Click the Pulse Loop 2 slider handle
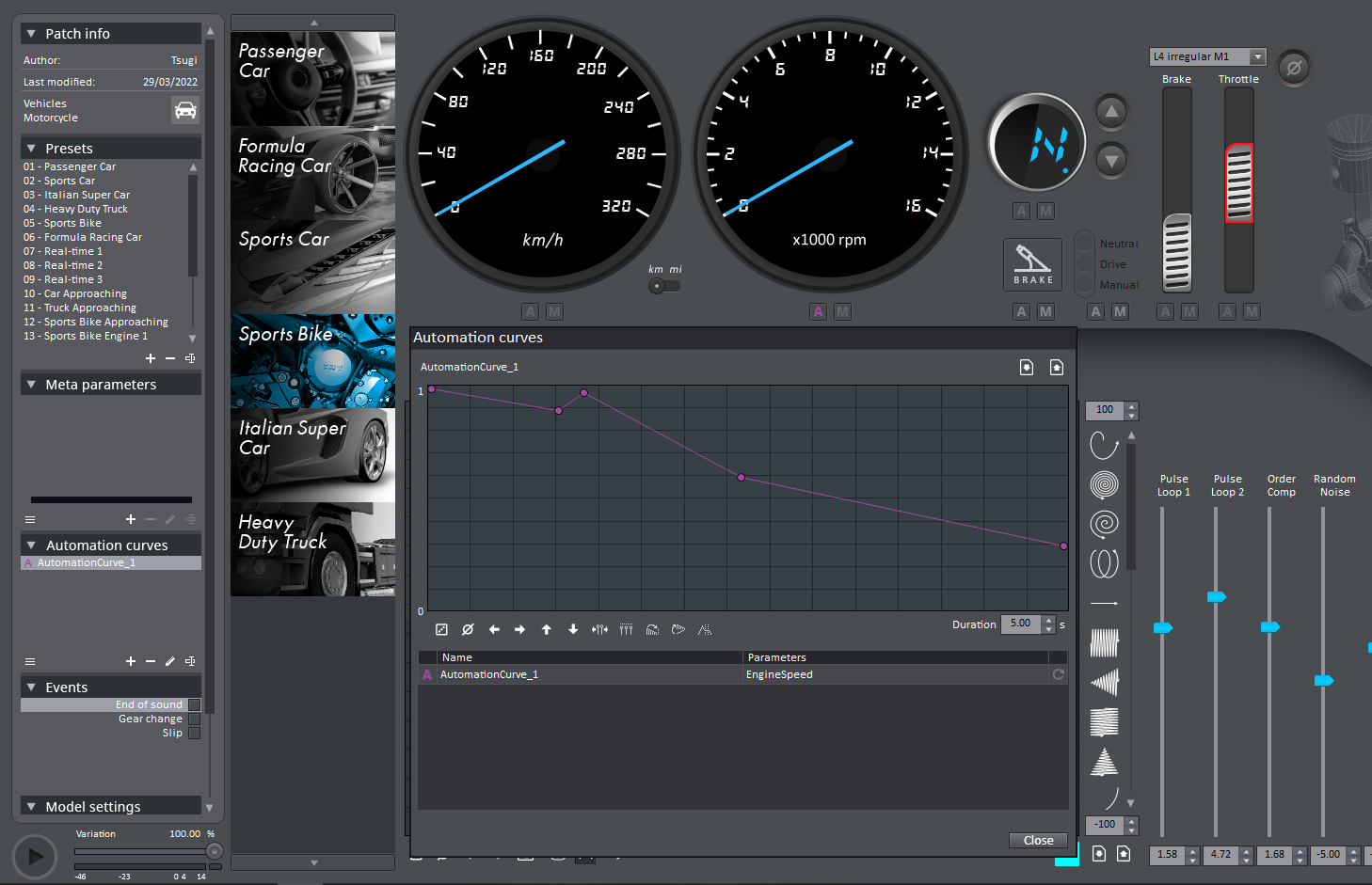Image resolution: width=1372 pixels, height=885 pixels. 1216,597
